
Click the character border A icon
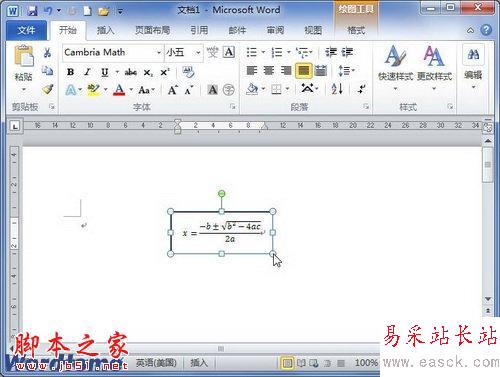tap(229, 52)
